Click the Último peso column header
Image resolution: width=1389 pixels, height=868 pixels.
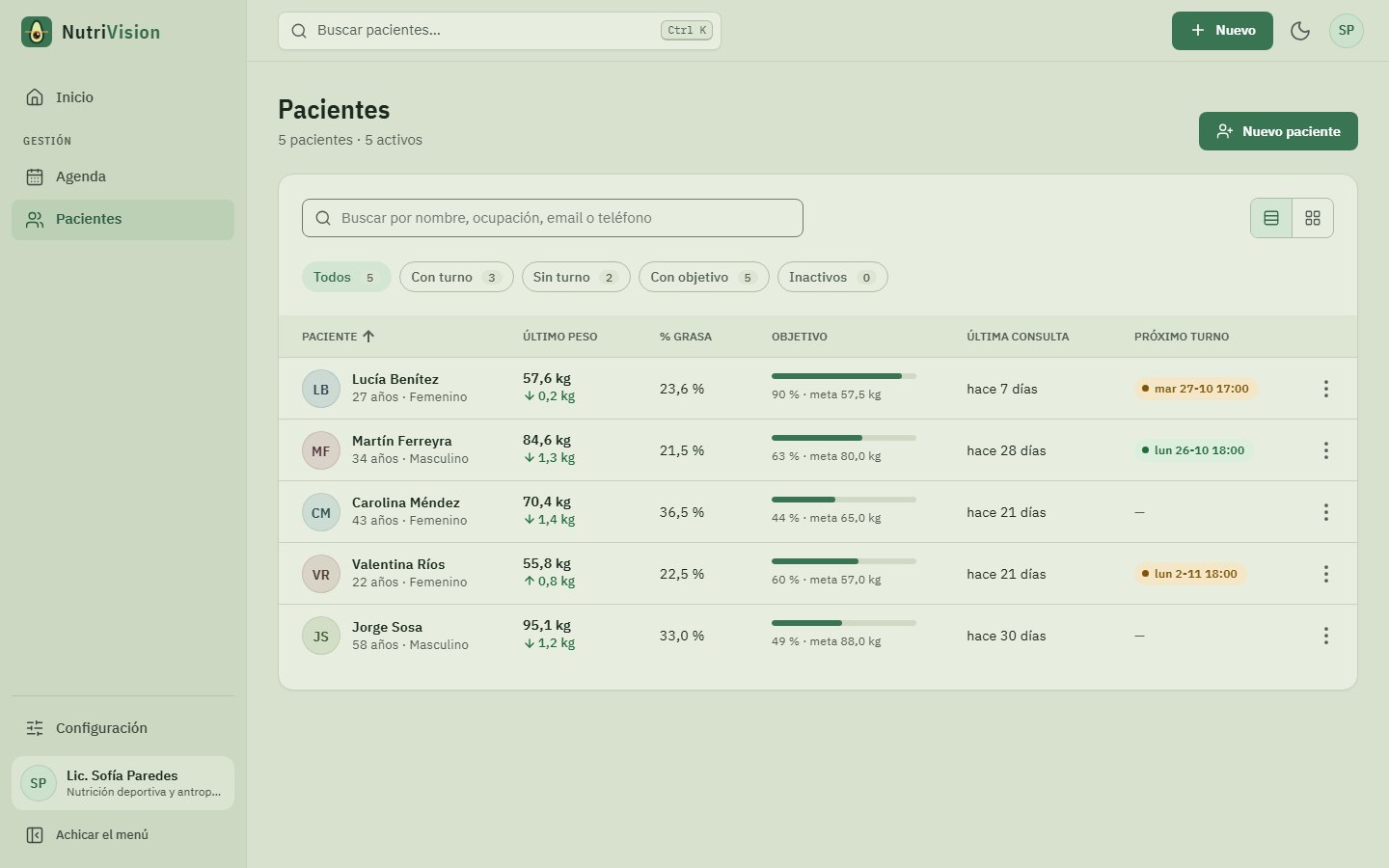559,337
